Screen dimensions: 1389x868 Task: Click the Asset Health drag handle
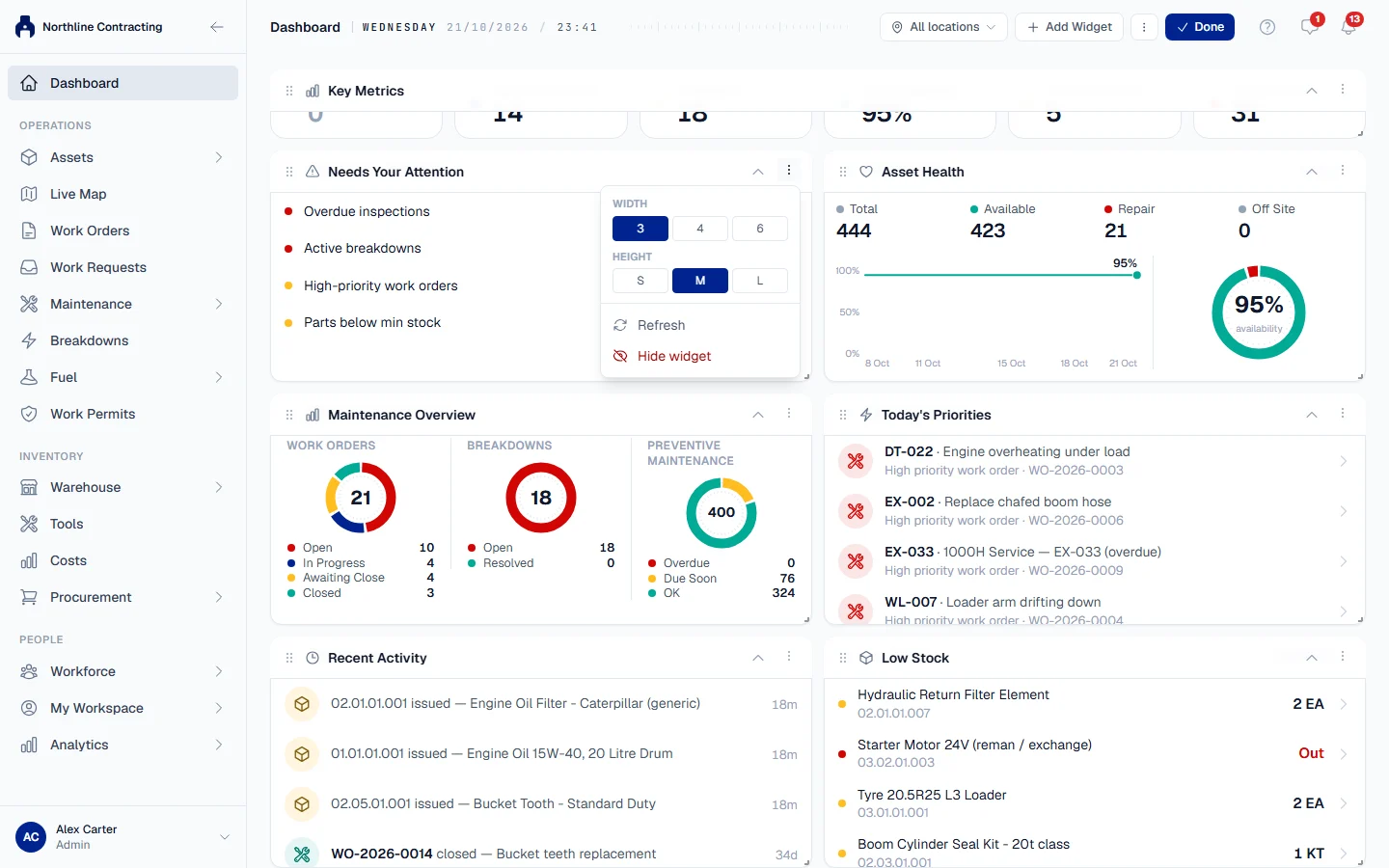[x=843, y=172]
